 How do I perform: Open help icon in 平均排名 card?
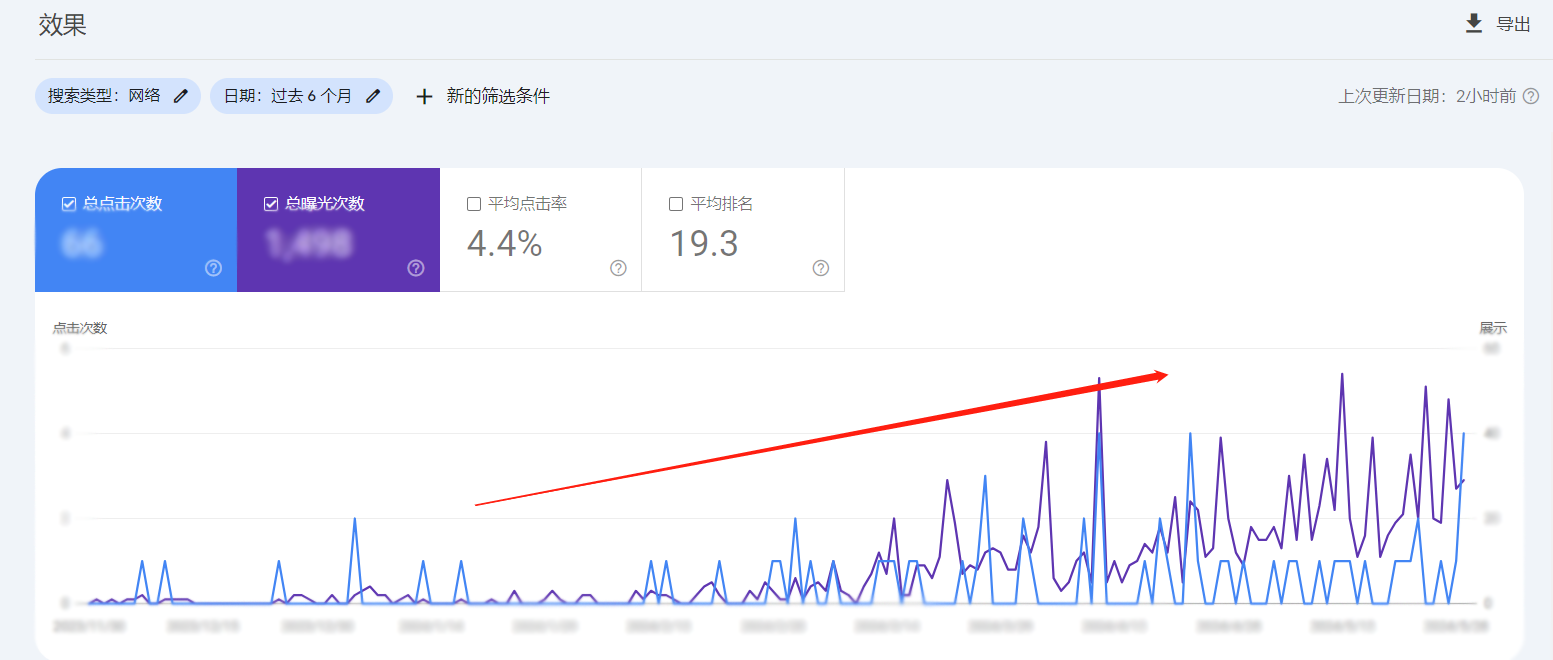(x=820, y=268)
